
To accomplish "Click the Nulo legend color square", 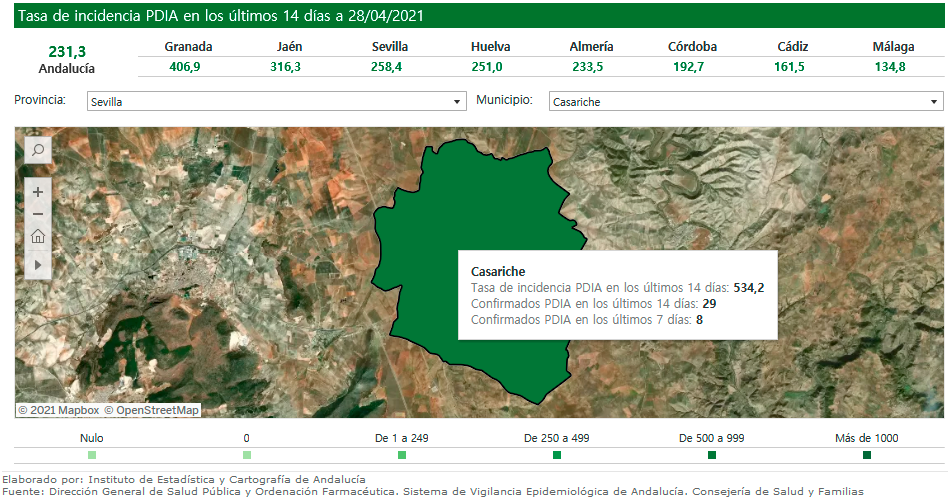I will pos(92,456).
